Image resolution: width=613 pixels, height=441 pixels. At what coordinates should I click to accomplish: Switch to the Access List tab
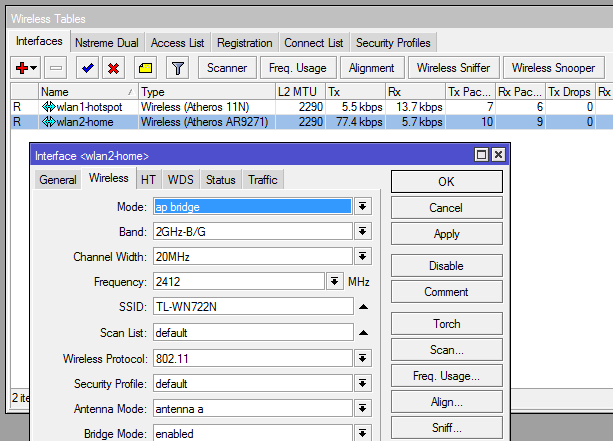[177, 43]
